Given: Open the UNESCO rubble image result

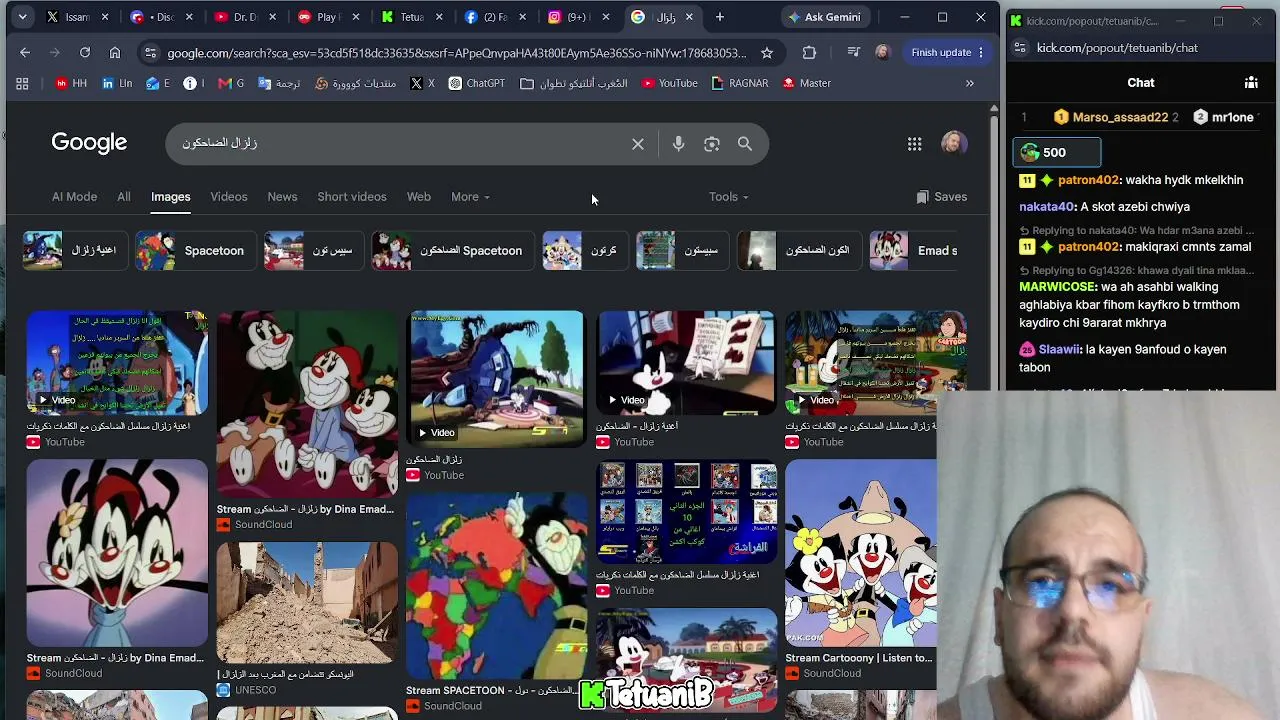Looking at the screenshot, I should click(307, 602).
